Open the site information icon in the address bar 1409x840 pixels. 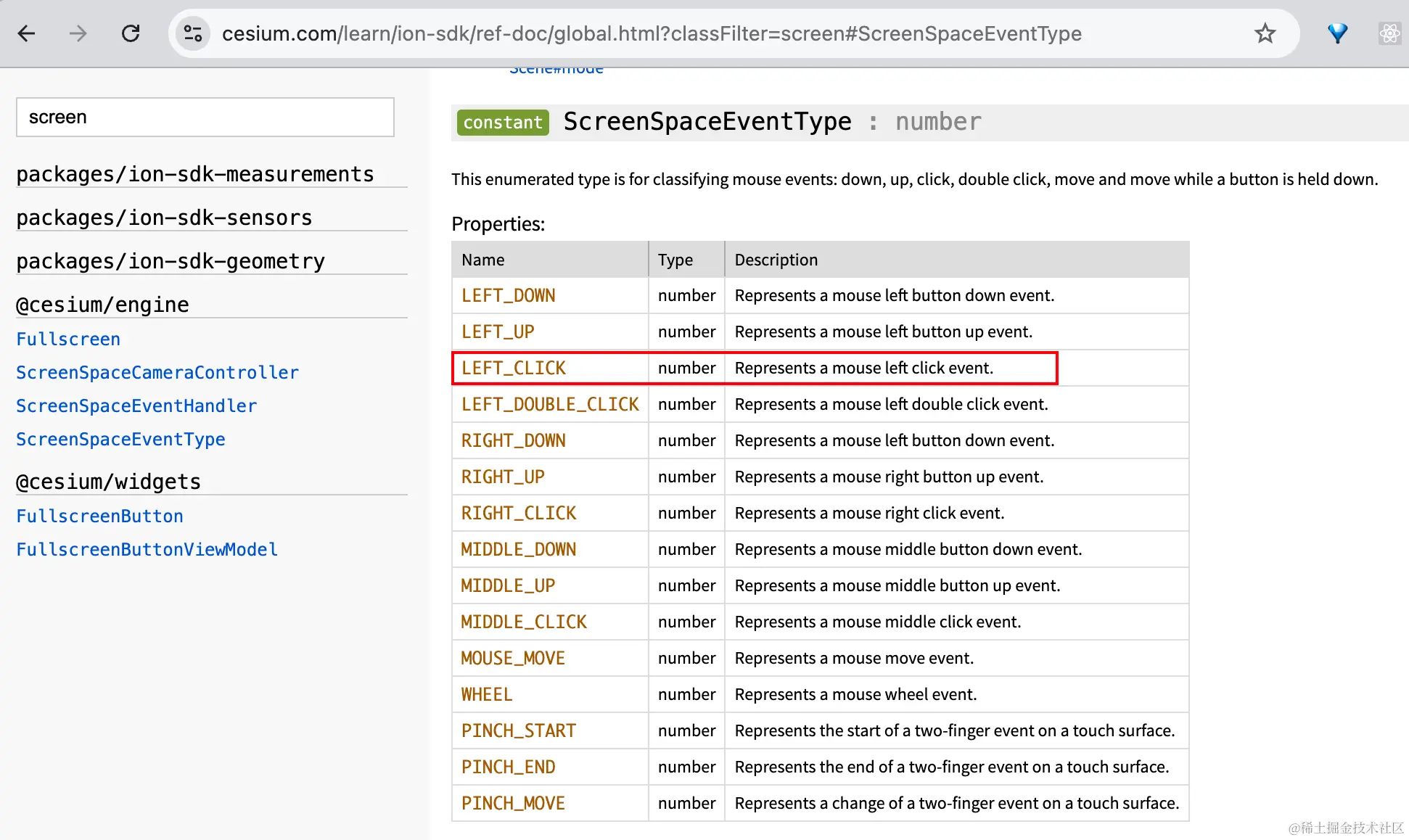click(x=193, y=33)
